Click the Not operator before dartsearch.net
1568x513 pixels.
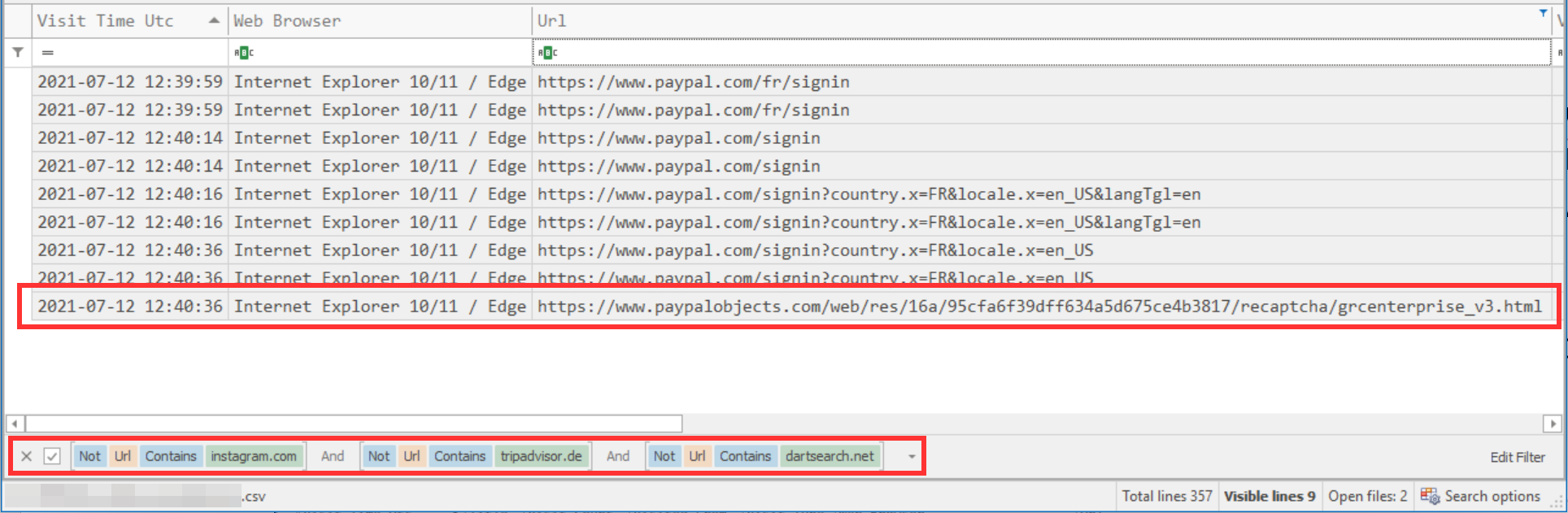[664, 456]
